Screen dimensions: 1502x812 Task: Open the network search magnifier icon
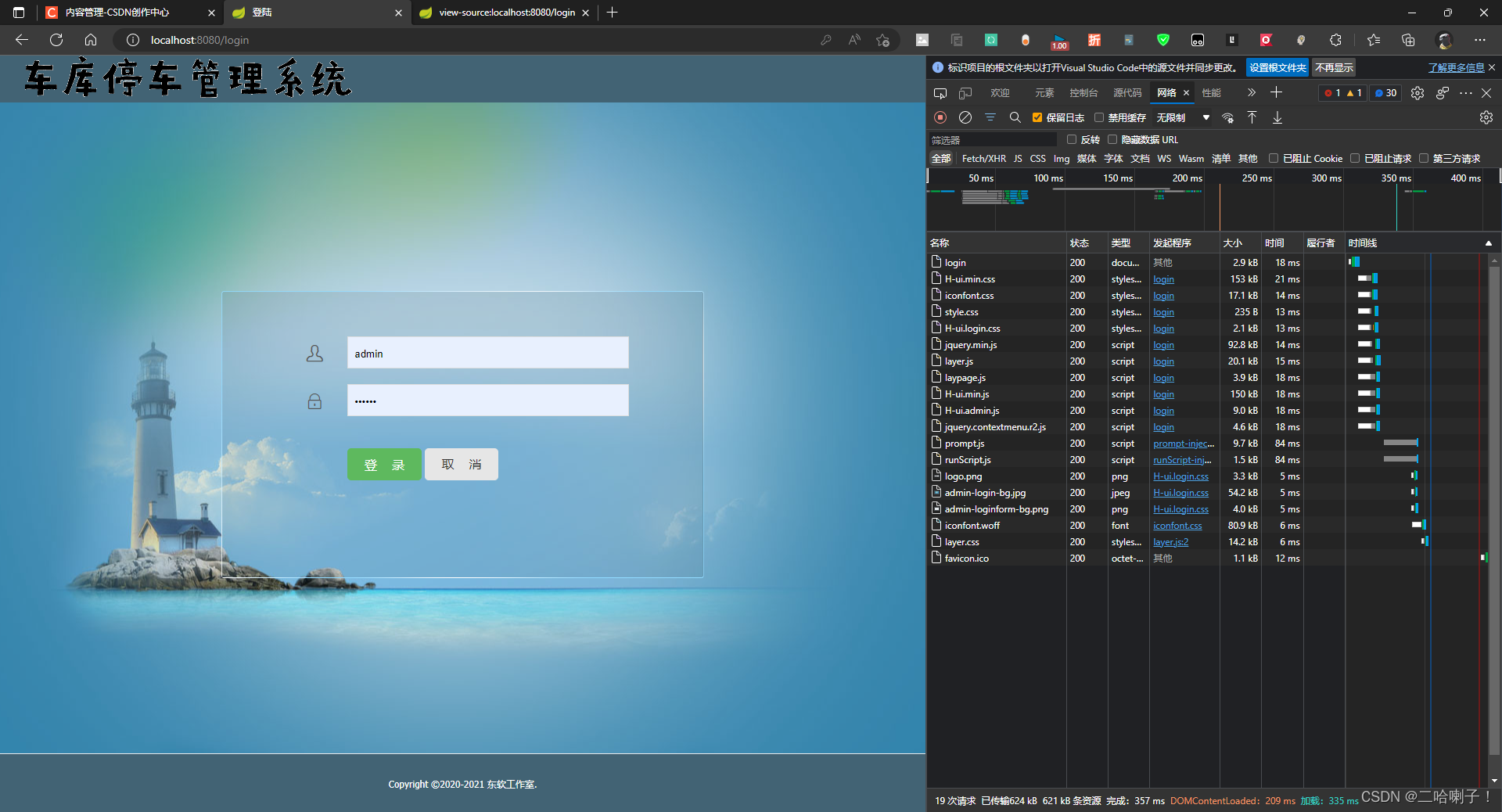1015,117
